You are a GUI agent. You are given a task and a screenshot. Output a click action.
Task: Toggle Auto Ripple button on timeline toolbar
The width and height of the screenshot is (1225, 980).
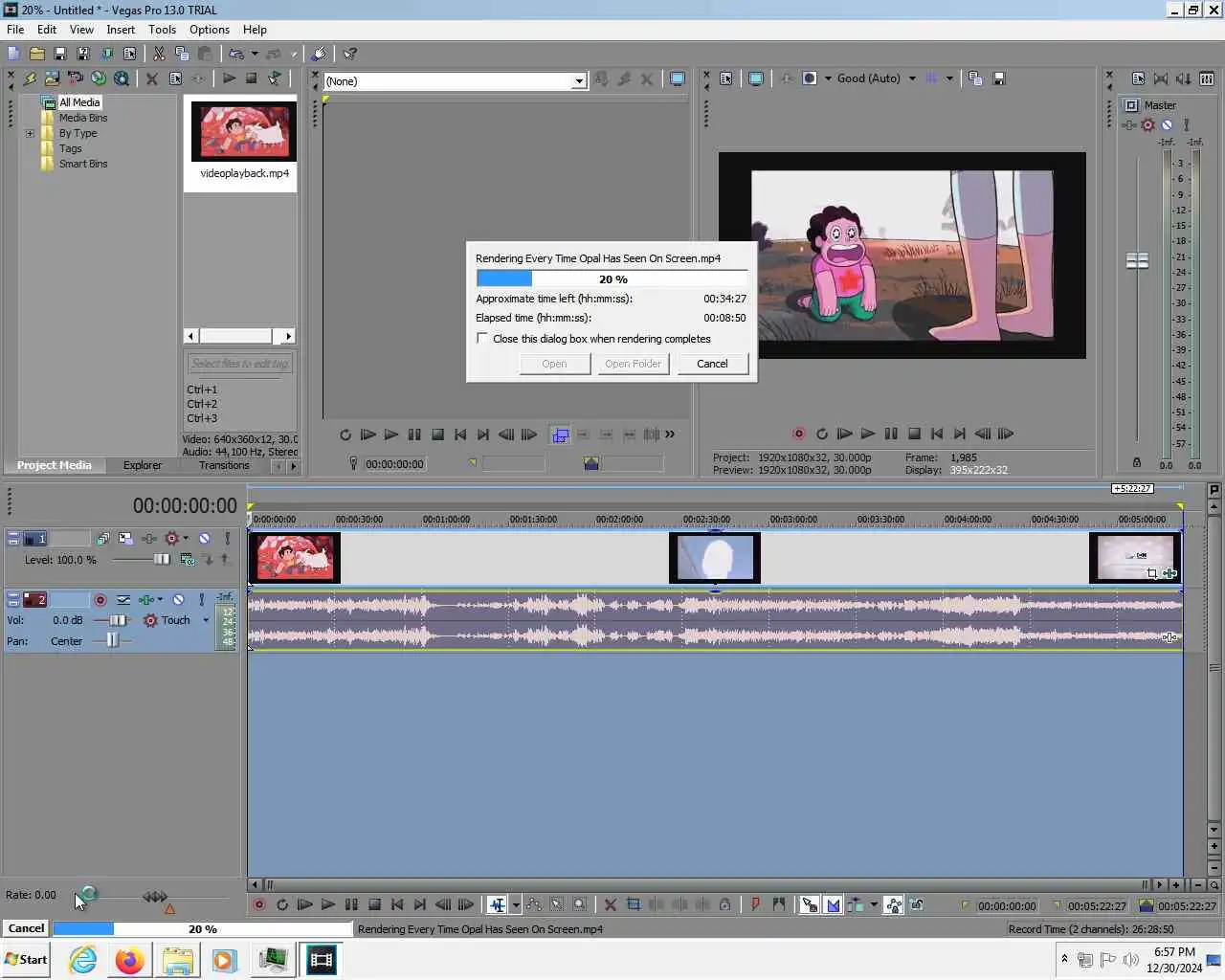(856, 904)
